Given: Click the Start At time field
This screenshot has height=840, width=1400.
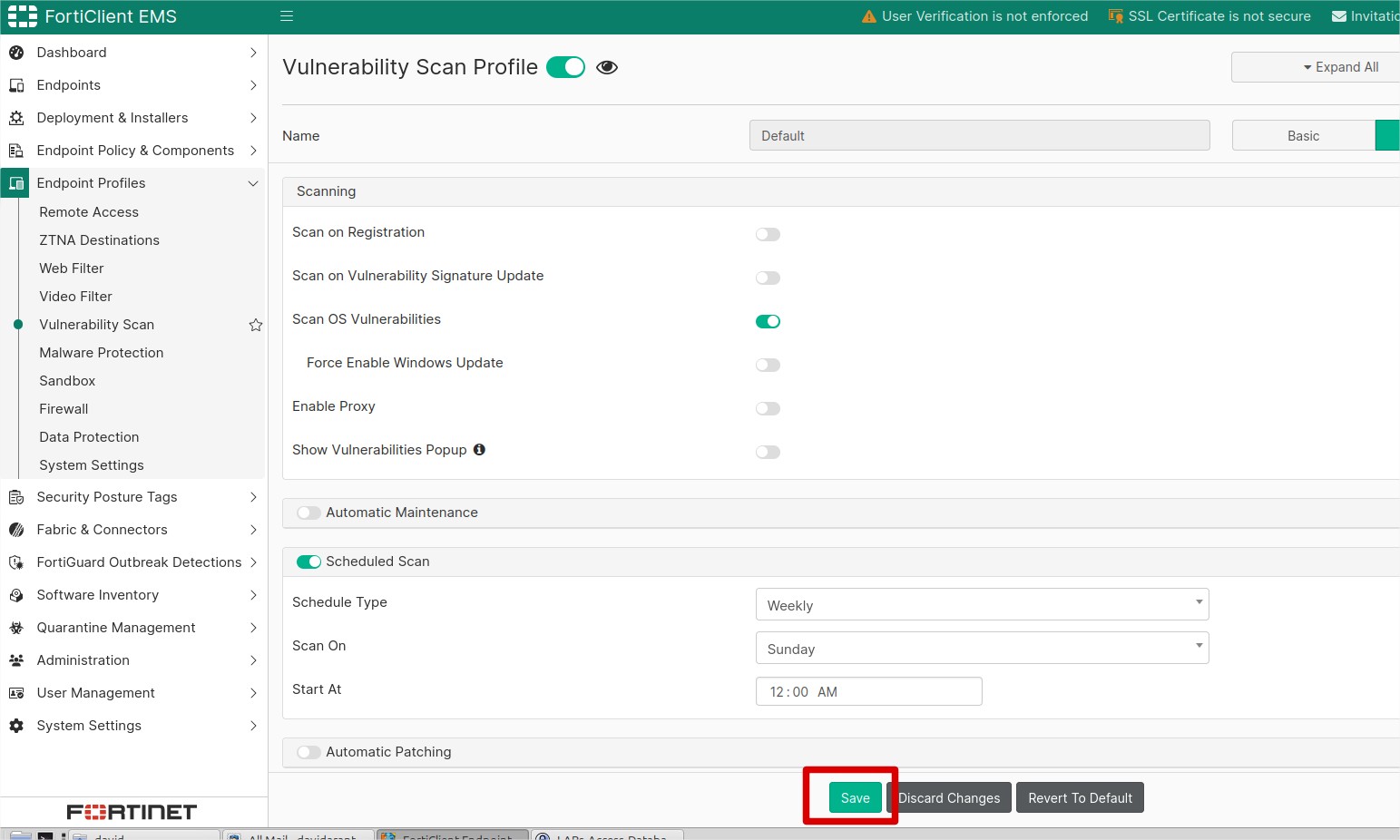Looking at the screenshot, I should coord(868,691).
